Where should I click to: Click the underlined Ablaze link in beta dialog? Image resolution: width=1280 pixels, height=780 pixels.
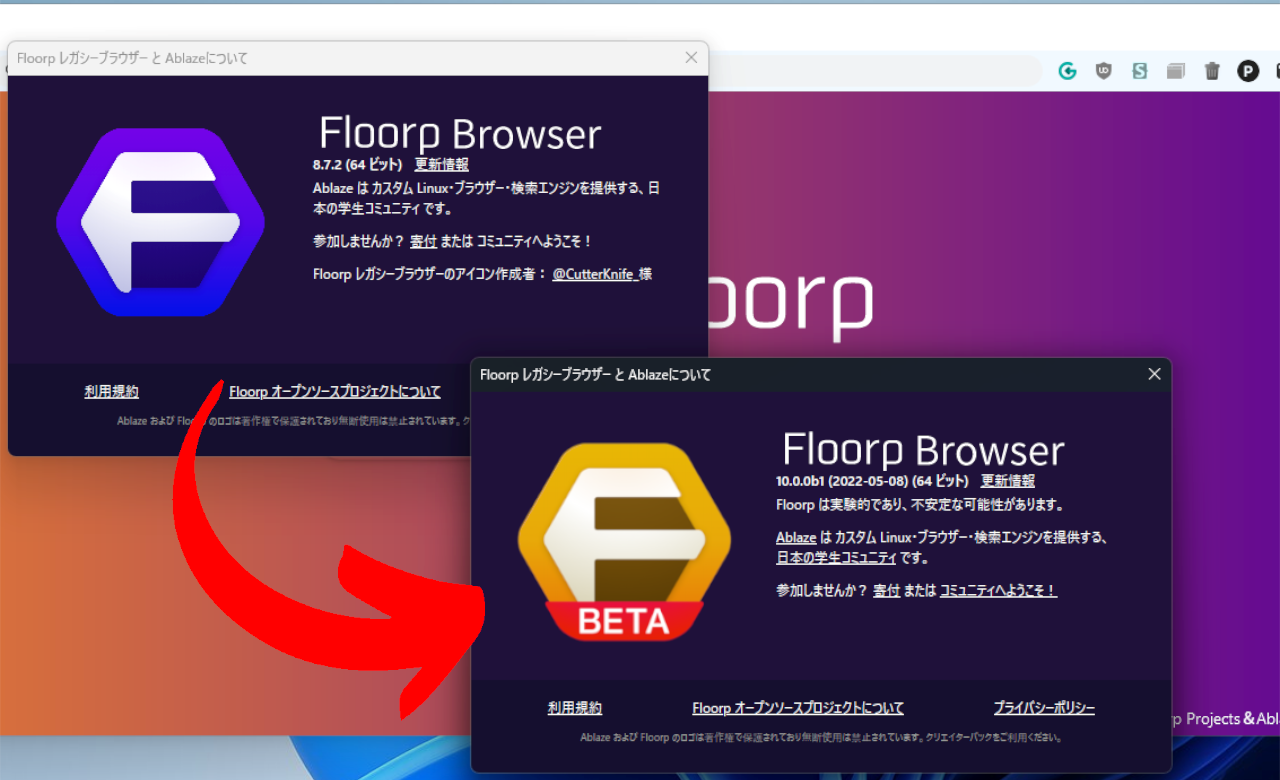point(796,537)
